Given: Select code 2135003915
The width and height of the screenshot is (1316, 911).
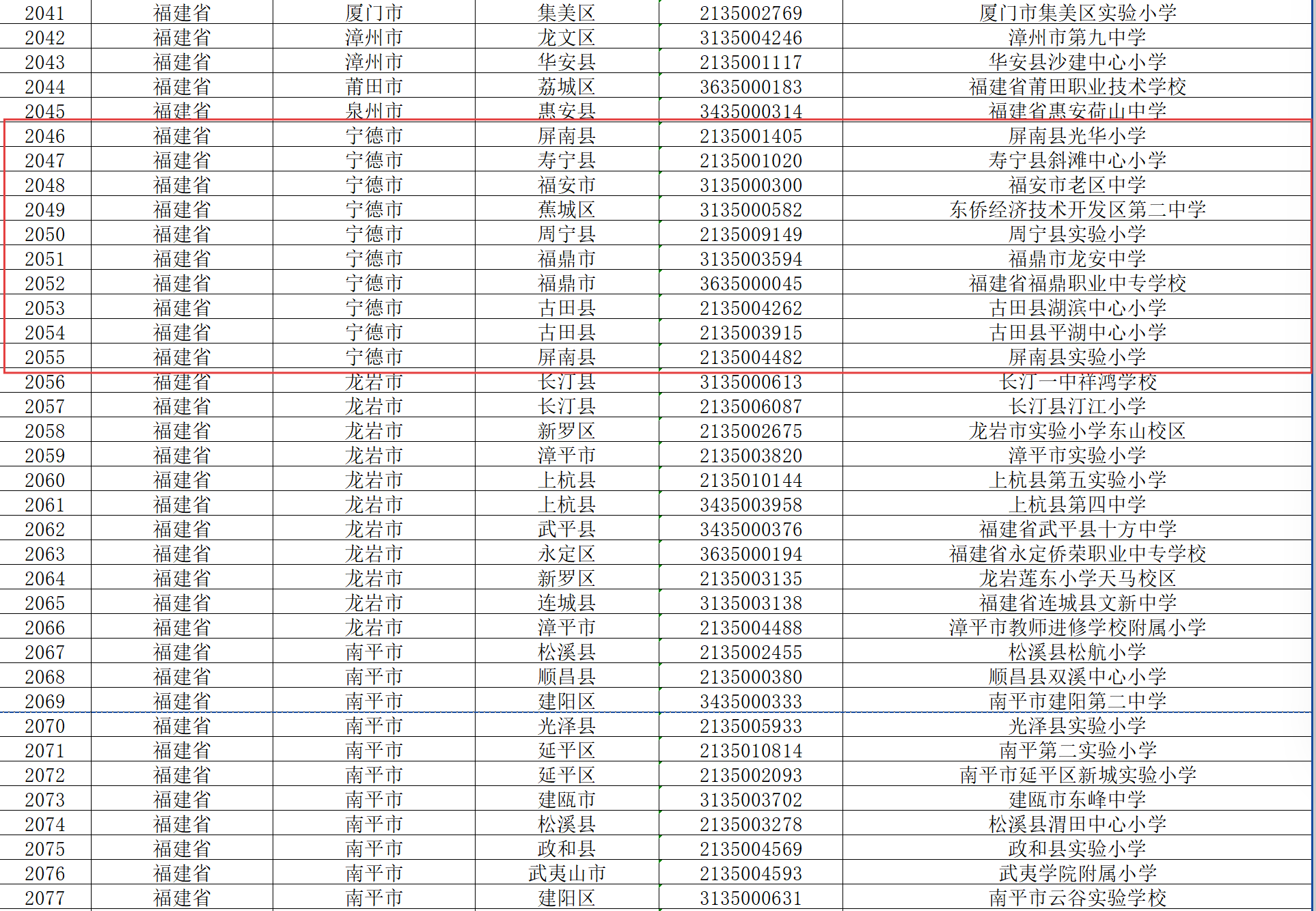Looking at the screenshot, I should pyautogui.click(x=751, y=333).
